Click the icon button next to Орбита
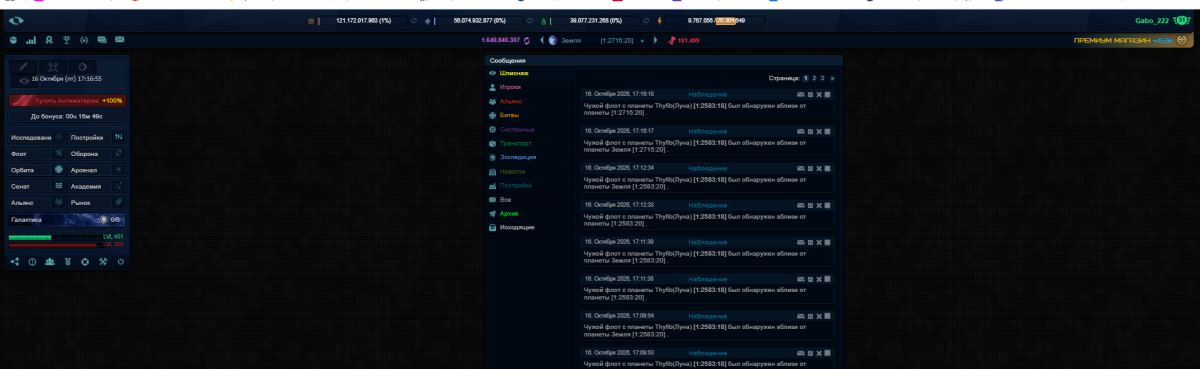 (59, 170)
